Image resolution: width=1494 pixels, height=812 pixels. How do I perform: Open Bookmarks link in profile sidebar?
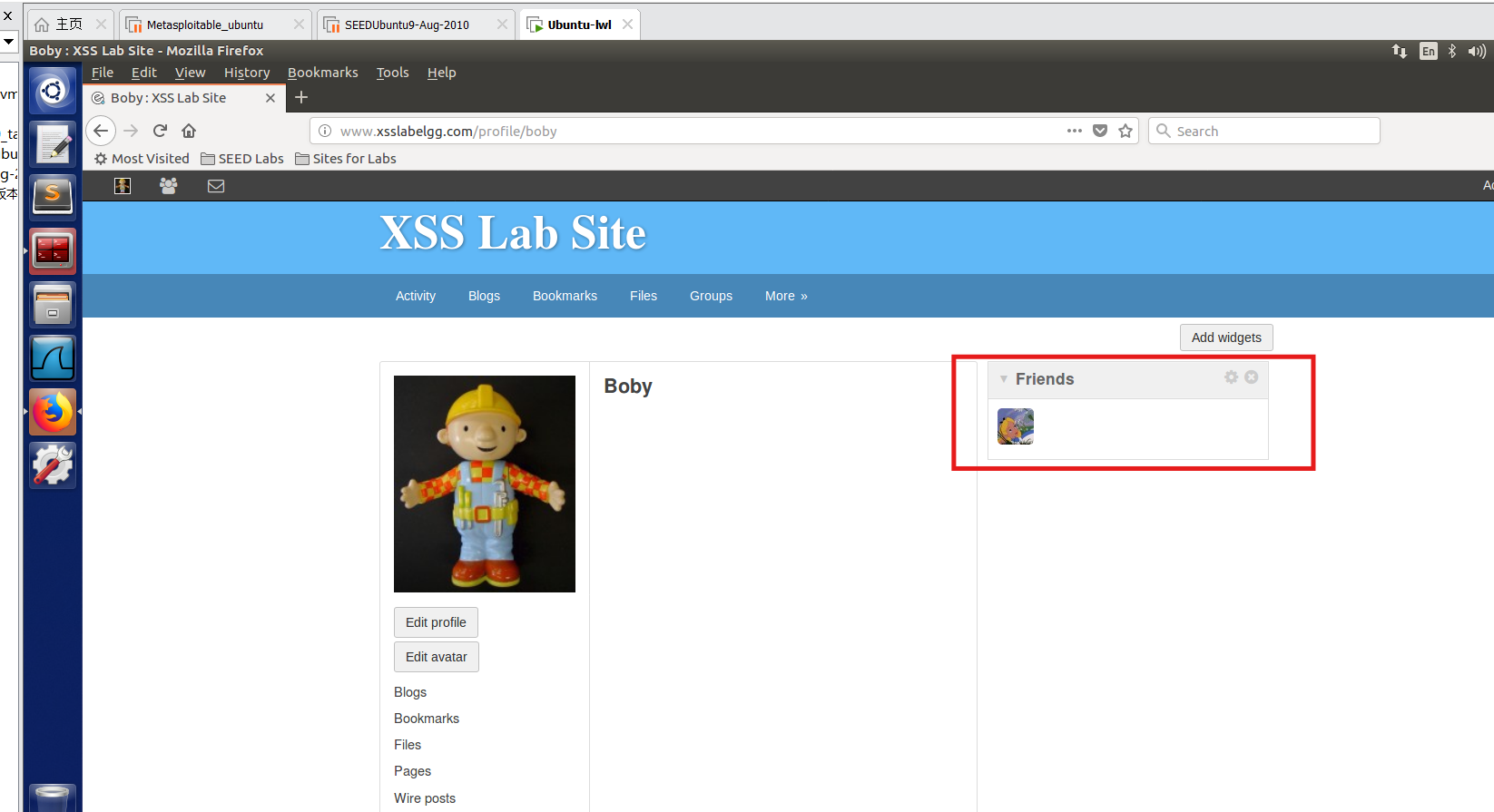(427, 719)
